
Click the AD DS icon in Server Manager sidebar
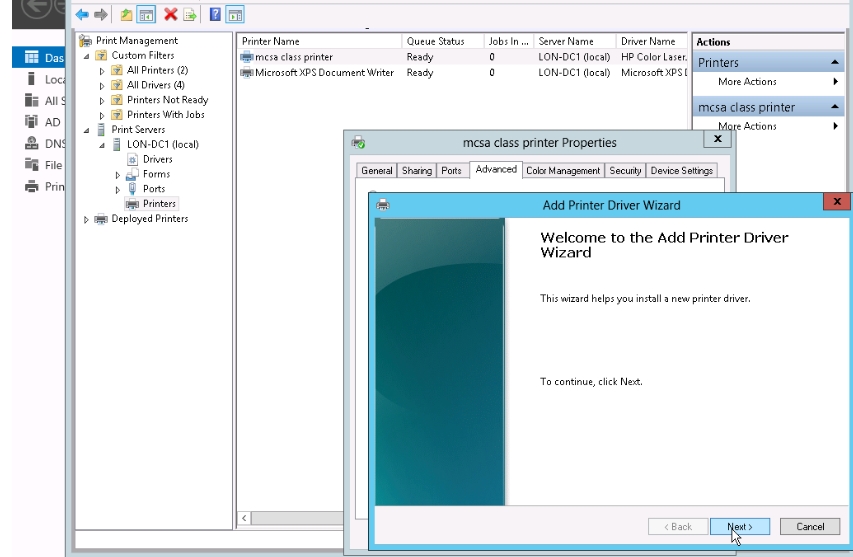coord(32,121)
